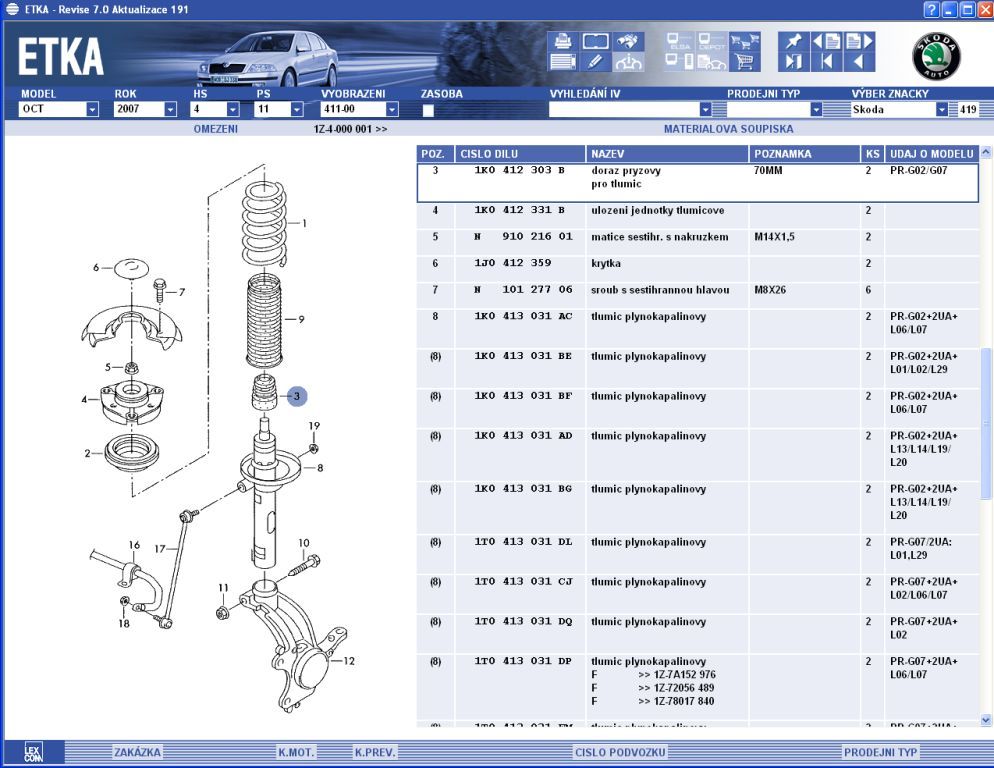Expand the MODEL dropdown showing OCT
Image resolution: width=994 pixels, height=768 pixels.
pyautogui.click(x=92, y=110)
